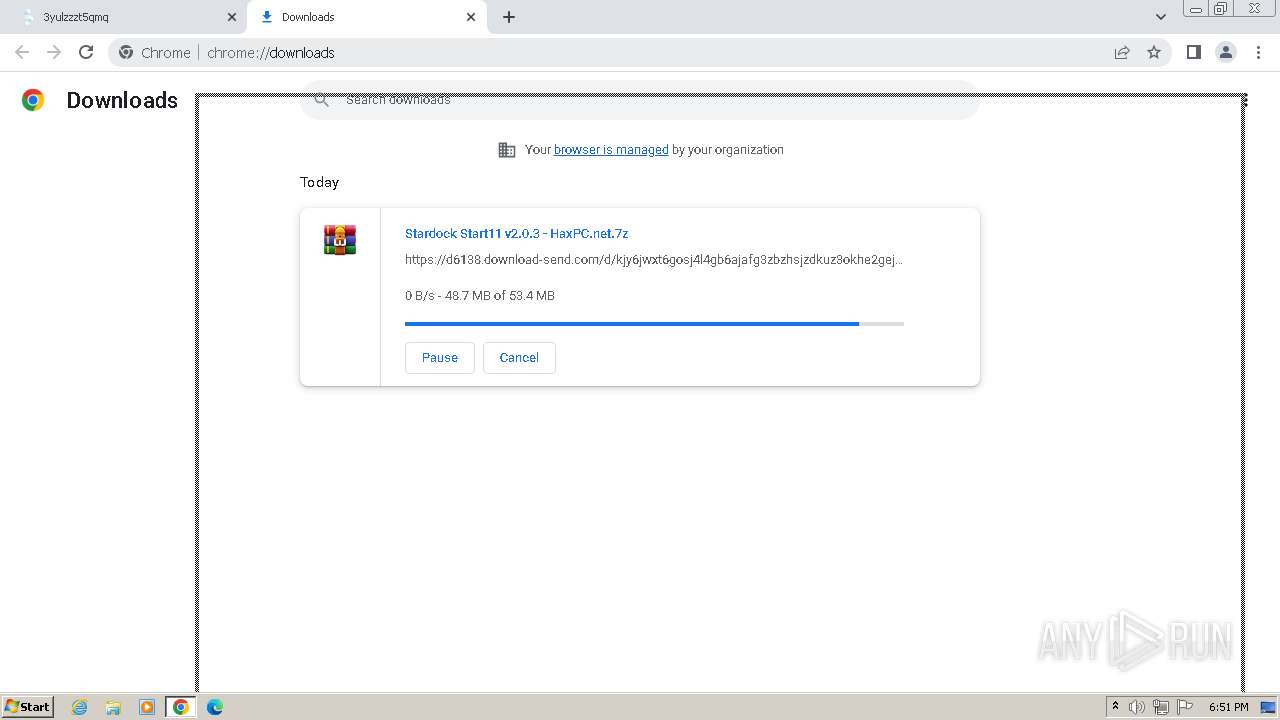Bookmark this tab with the star icon
1280x720 pixels.
click(1154, 52)
